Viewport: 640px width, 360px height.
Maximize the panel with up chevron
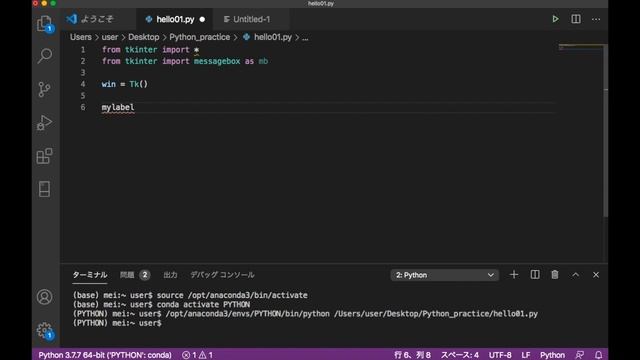pos(576,275)
